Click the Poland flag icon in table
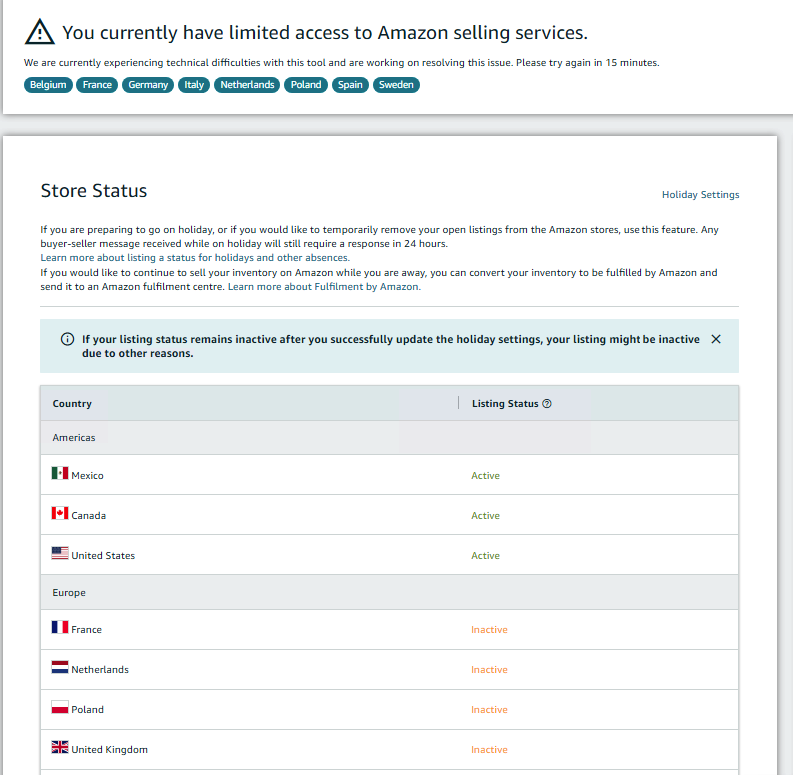 coord(60,707)
